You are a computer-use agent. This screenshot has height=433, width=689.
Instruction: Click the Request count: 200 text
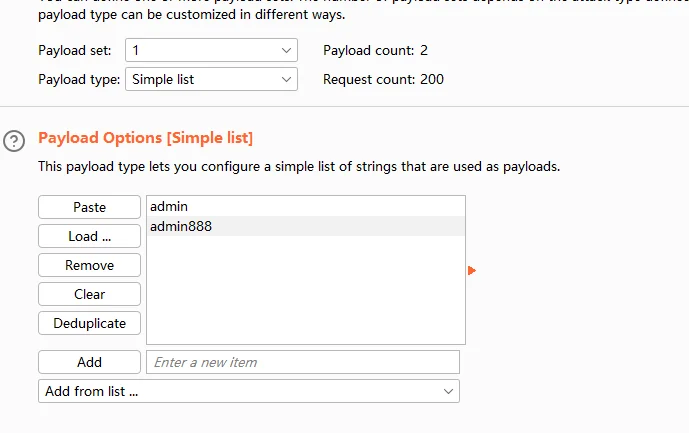pyautogui.click(x=383, y=79)
